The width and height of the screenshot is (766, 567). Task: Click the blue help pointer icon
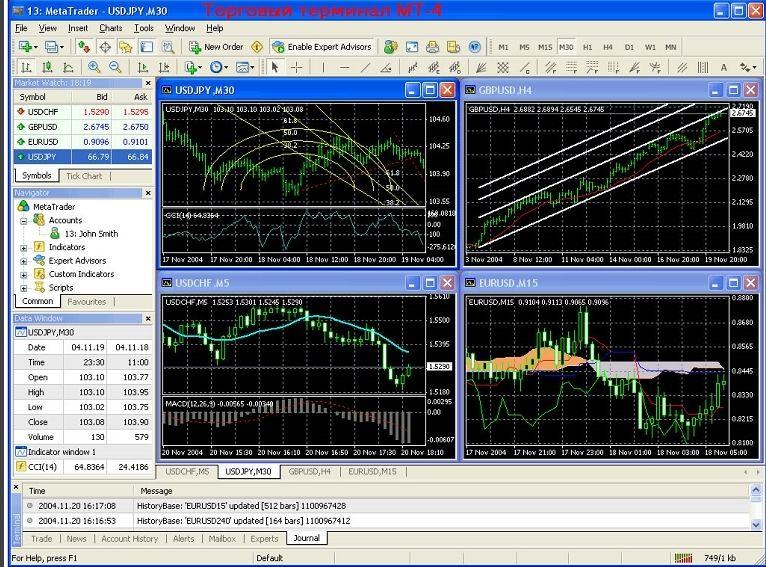coord(475,47)
